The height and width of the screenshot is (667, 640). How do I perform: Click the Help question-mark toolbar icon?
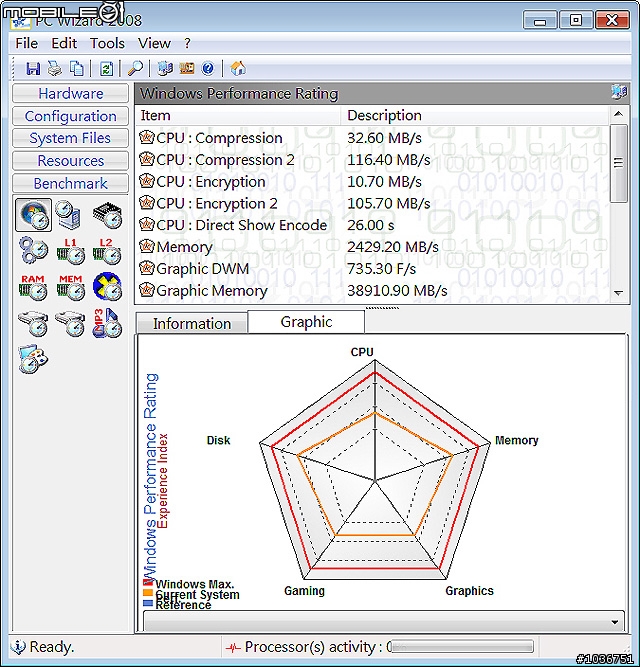point(208,68)
